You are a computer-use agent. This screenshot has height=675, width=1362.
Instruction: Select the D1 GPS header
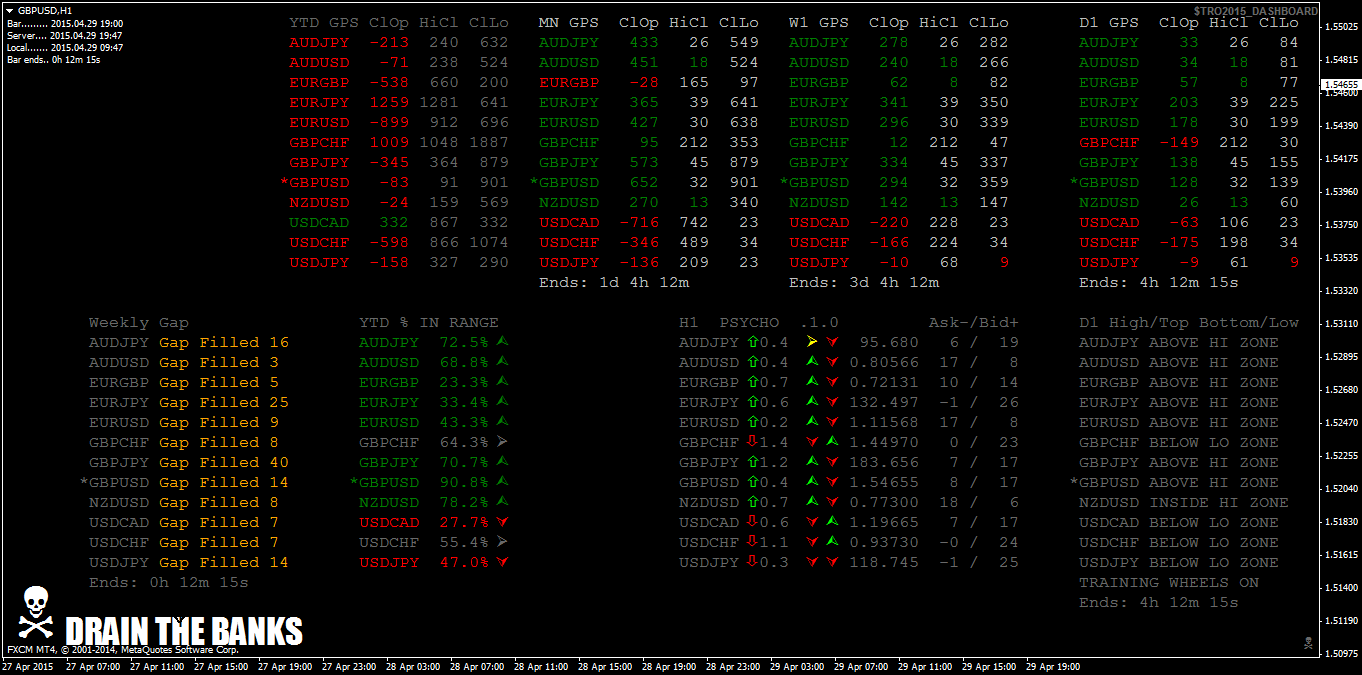1109,22
